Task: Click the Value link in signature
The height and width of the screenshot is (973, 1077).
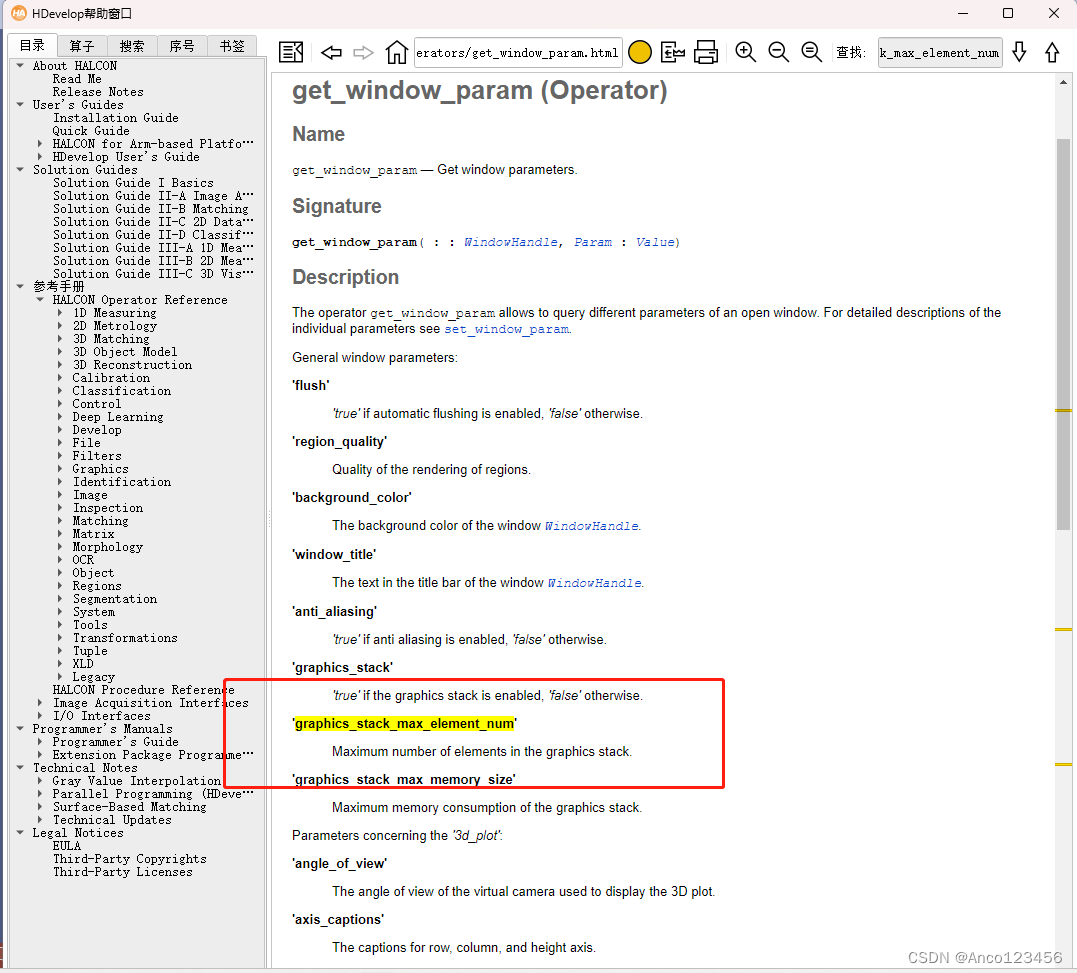Action: point(655,242)
